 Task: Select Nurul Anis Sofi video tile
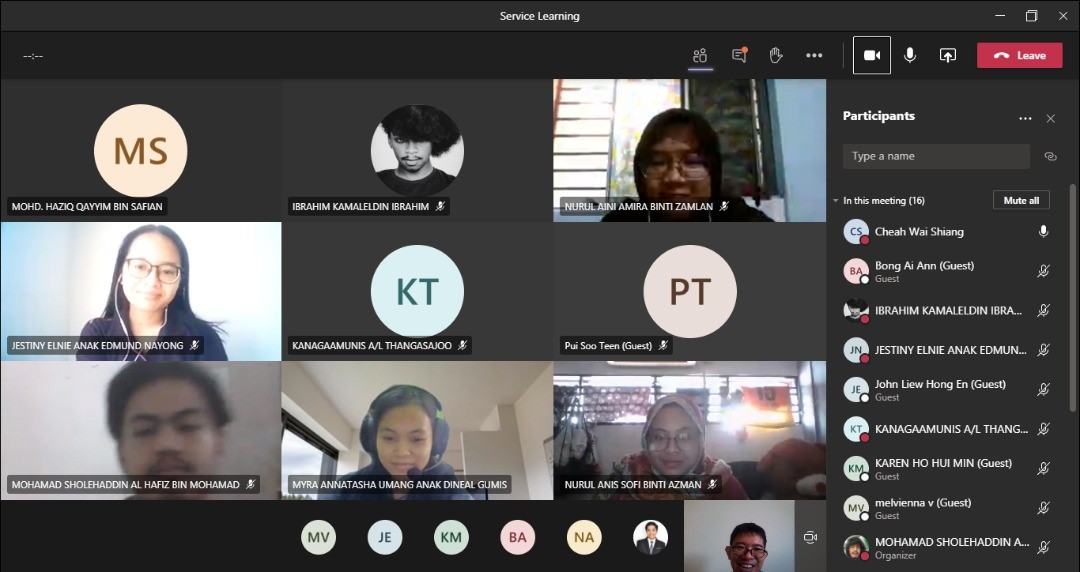[x=689, y=430]
